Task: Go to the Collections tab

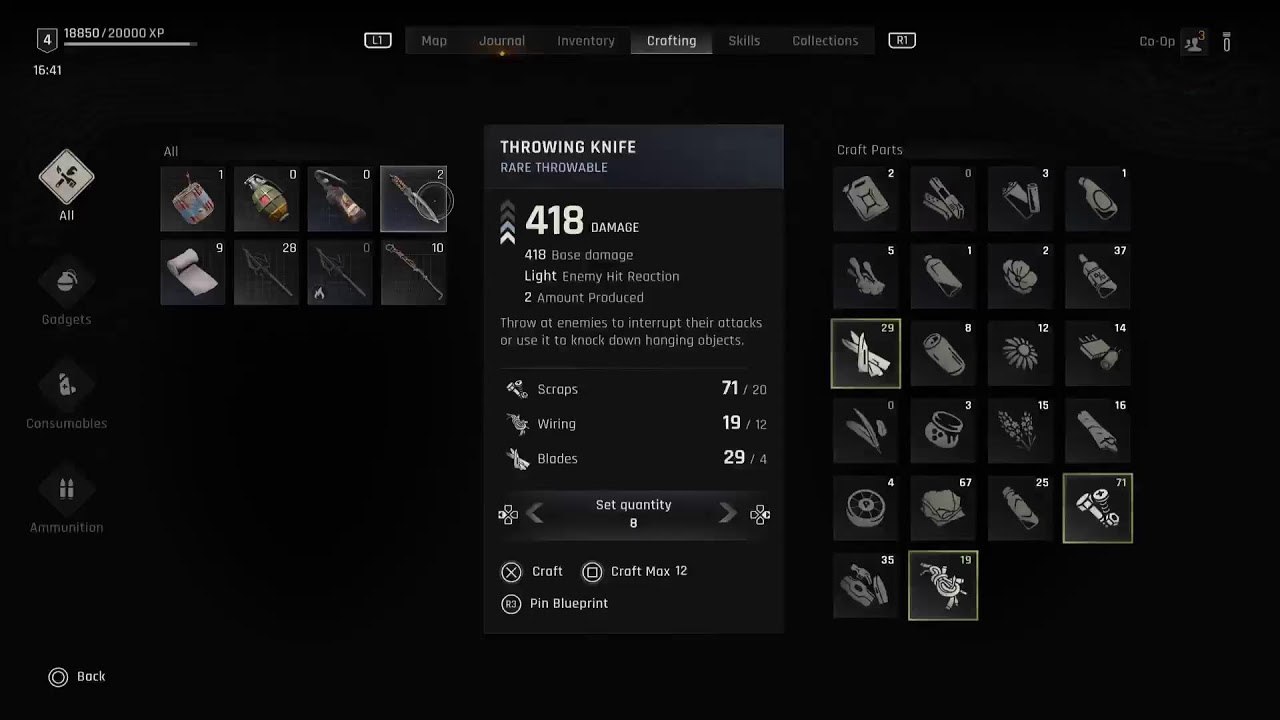Action: click(x=825, y=41)
